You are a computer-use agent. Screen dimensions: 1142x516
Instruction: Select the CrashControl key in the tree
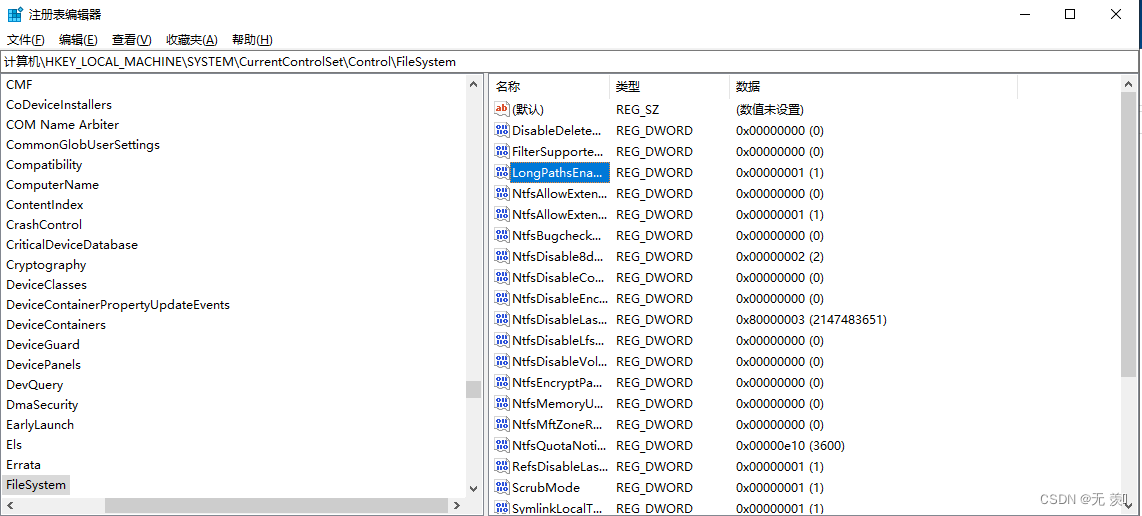tap(44, 225)
